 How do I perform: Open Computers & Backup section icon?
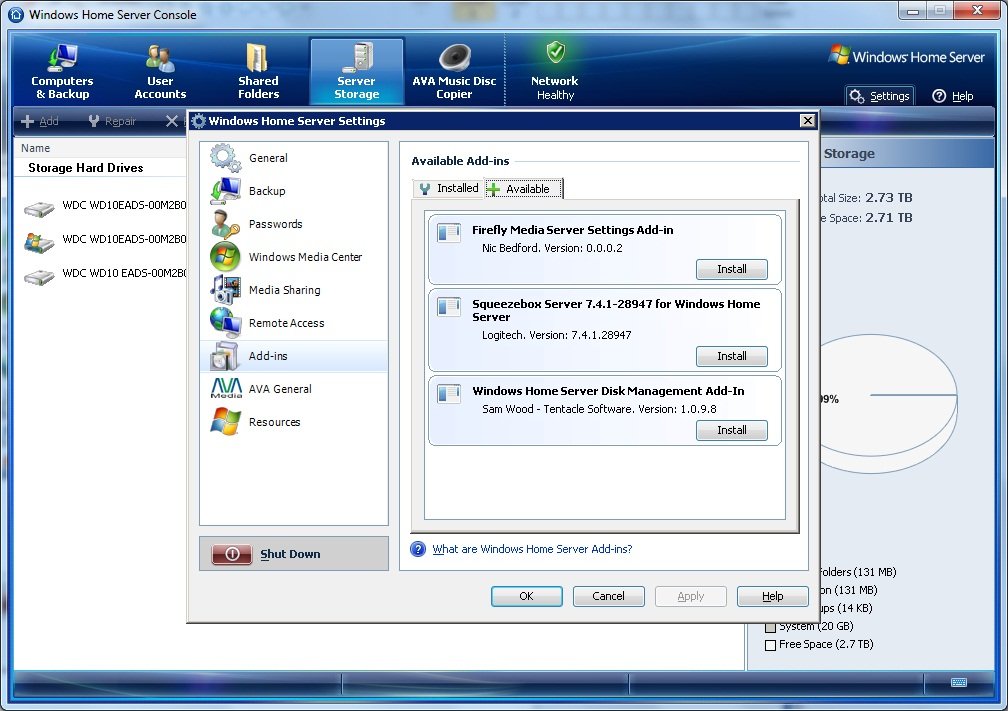[62, 57]
